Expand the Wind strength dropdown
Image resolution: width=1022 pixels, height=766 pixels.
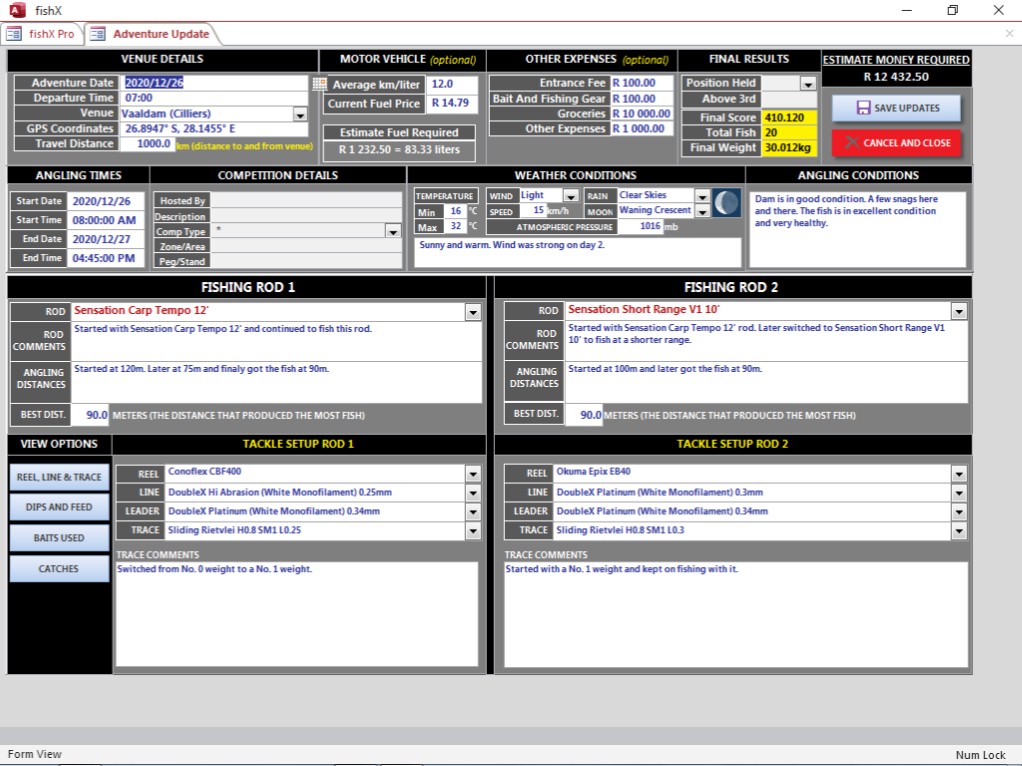[570, 196]
